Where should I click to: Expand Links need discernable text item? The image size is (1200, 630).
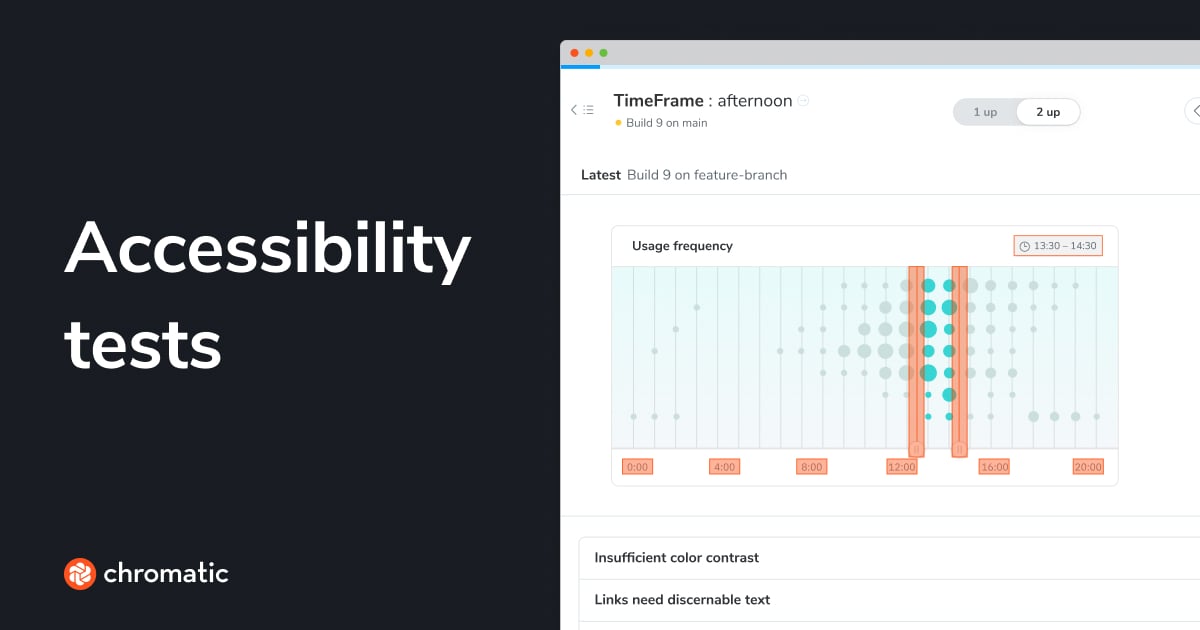click(x=682, y=600)
